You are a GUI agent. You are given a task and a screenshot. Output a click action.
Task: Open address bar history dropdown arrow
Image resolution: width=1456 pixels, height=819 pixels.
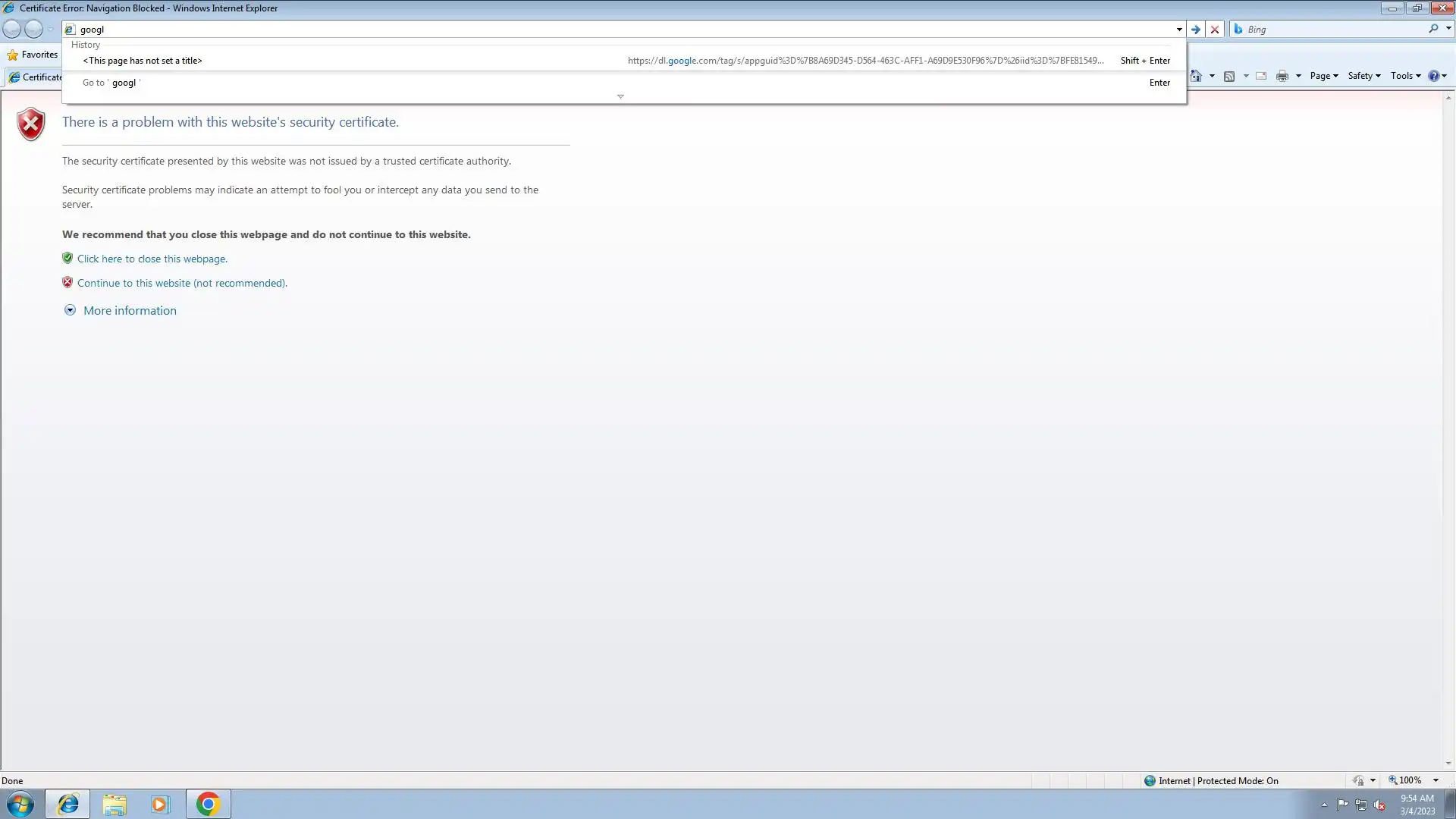click(1179, 30)
